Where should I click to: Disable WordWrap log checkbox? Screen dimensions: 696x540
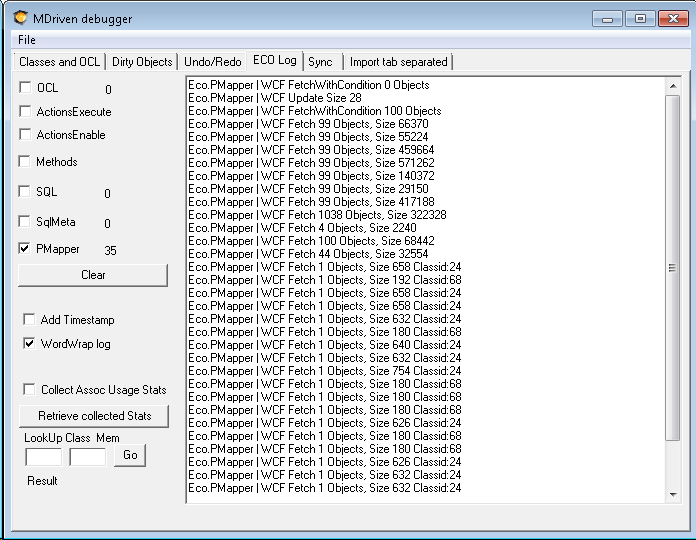click(x=29, y=343)
